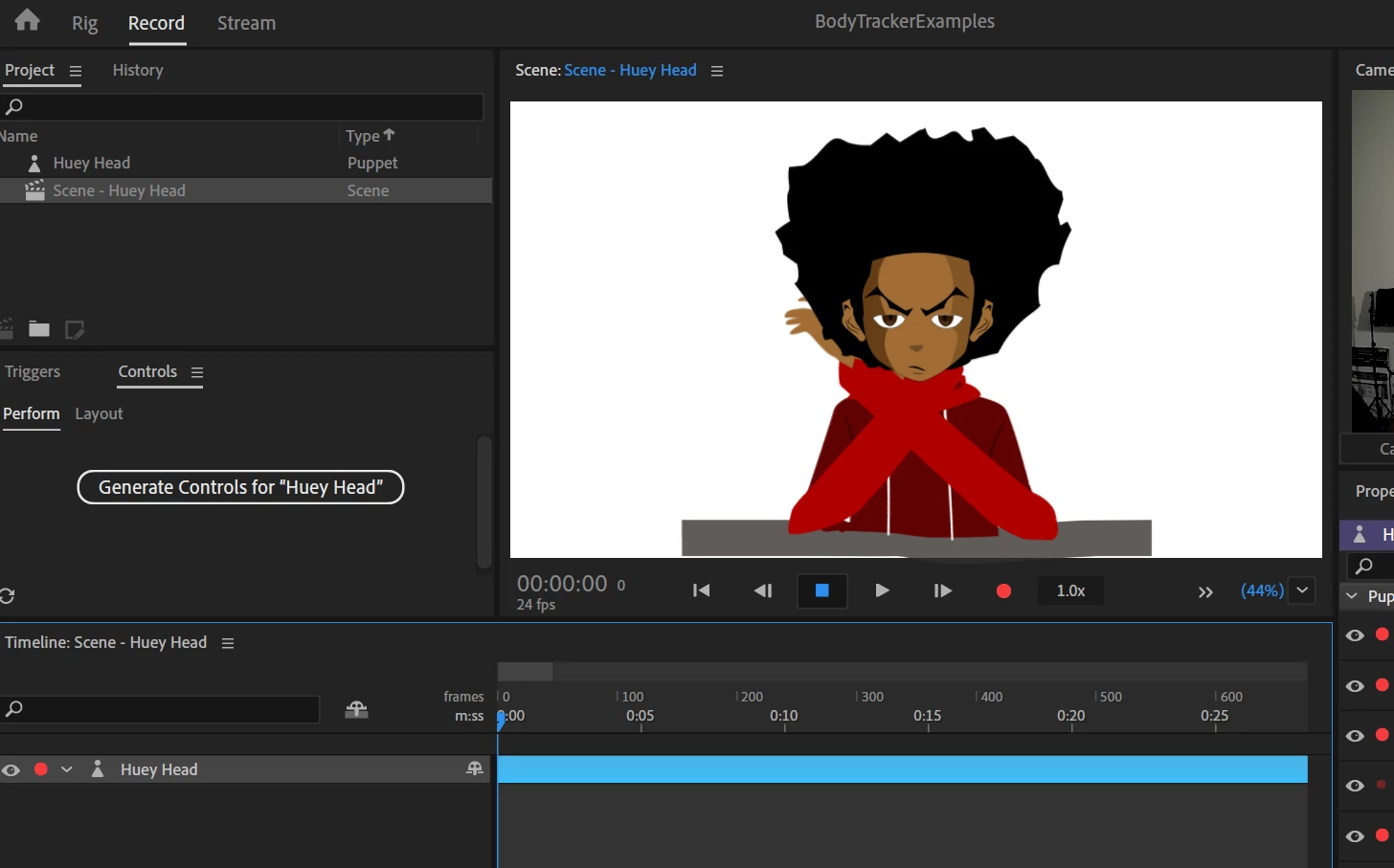Click the Controls panel vertical scrollbar
Screen dimensions: 1394x868
click(x=484, y=502)
